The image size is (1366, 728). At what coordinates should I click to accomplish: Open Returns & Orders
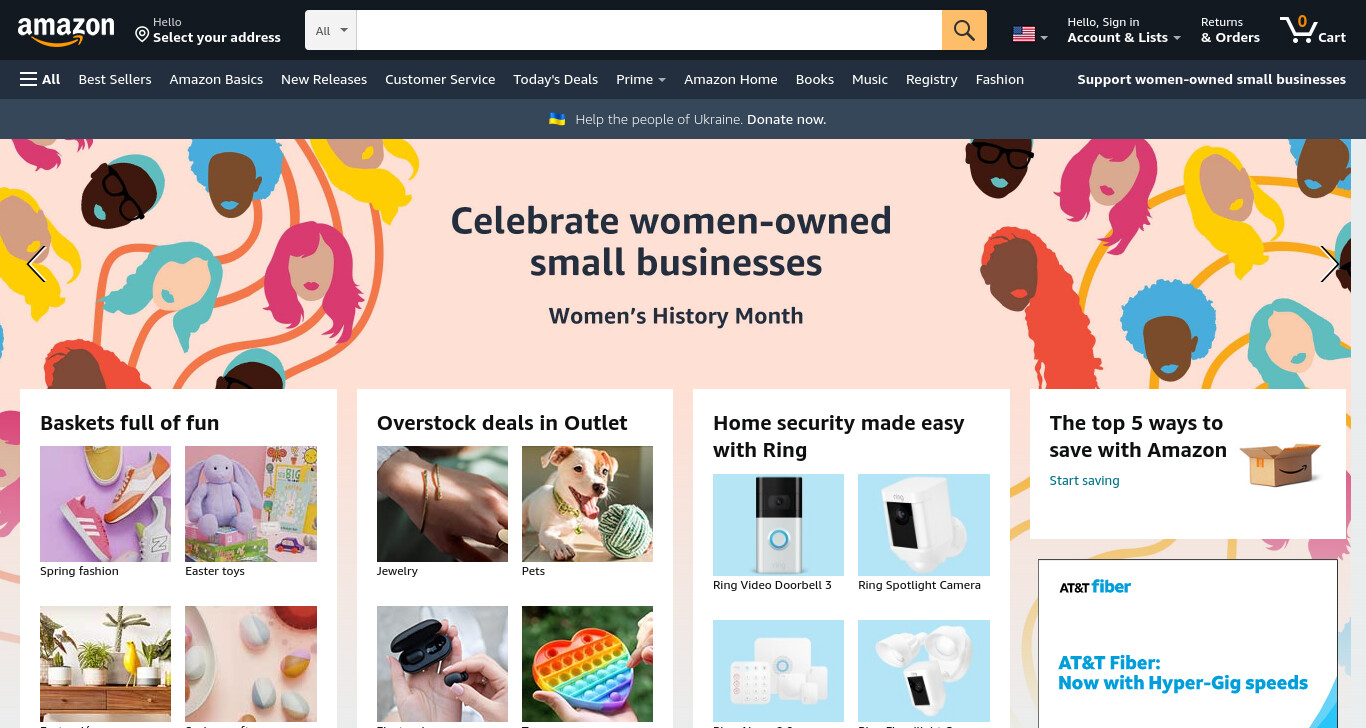click(x=1230, y=30)
